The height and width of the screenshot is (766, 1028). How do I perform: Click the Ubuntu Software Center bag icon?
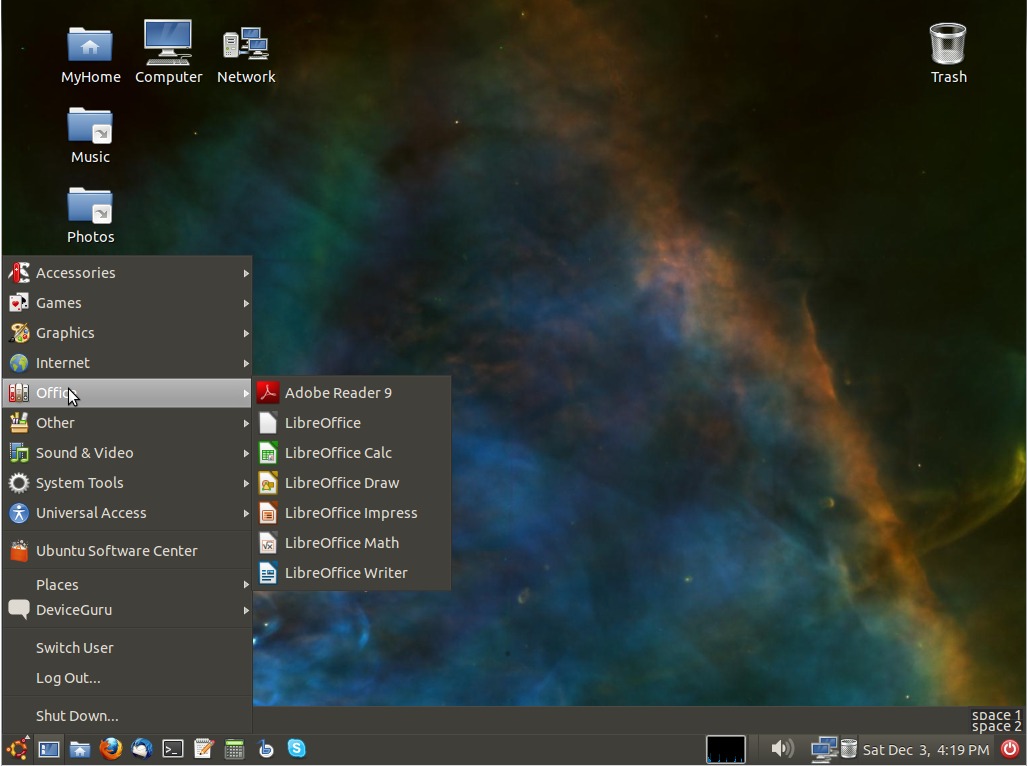click(19, 550)
